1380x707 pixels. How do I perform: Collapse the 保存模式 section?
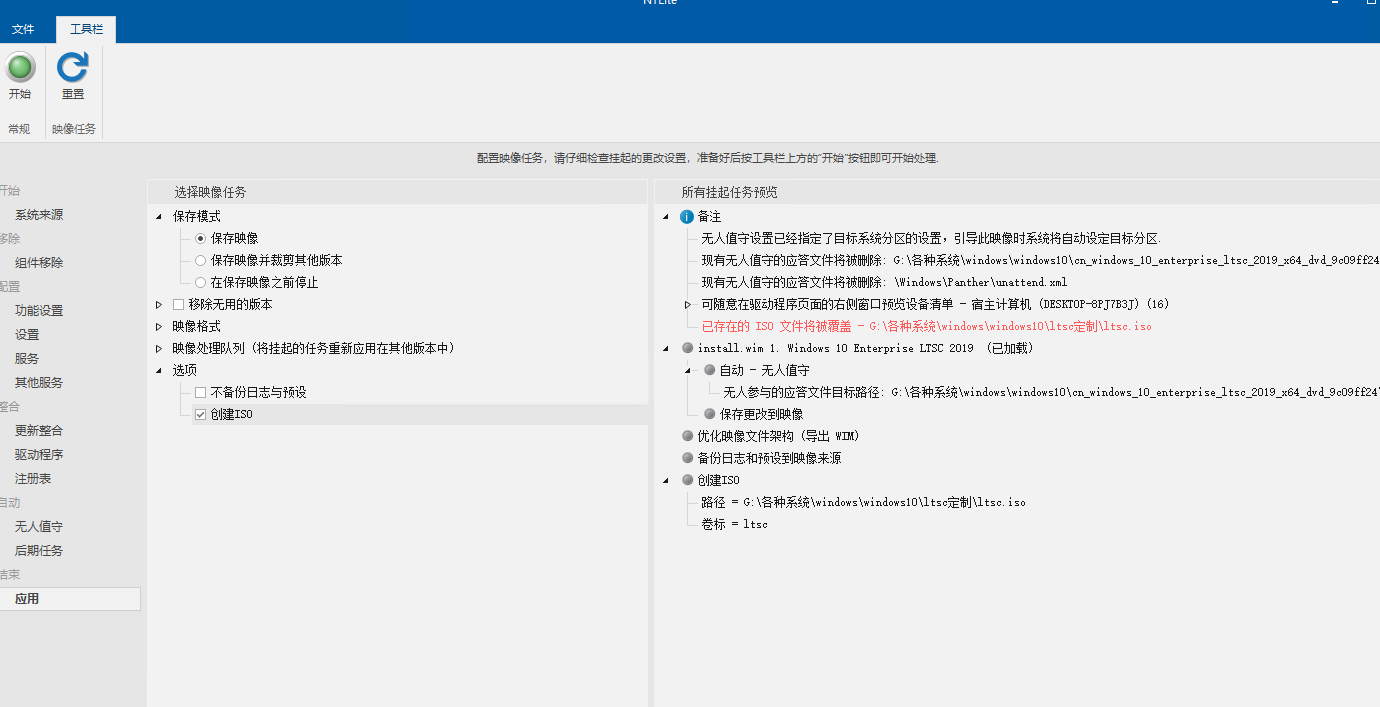158,217
